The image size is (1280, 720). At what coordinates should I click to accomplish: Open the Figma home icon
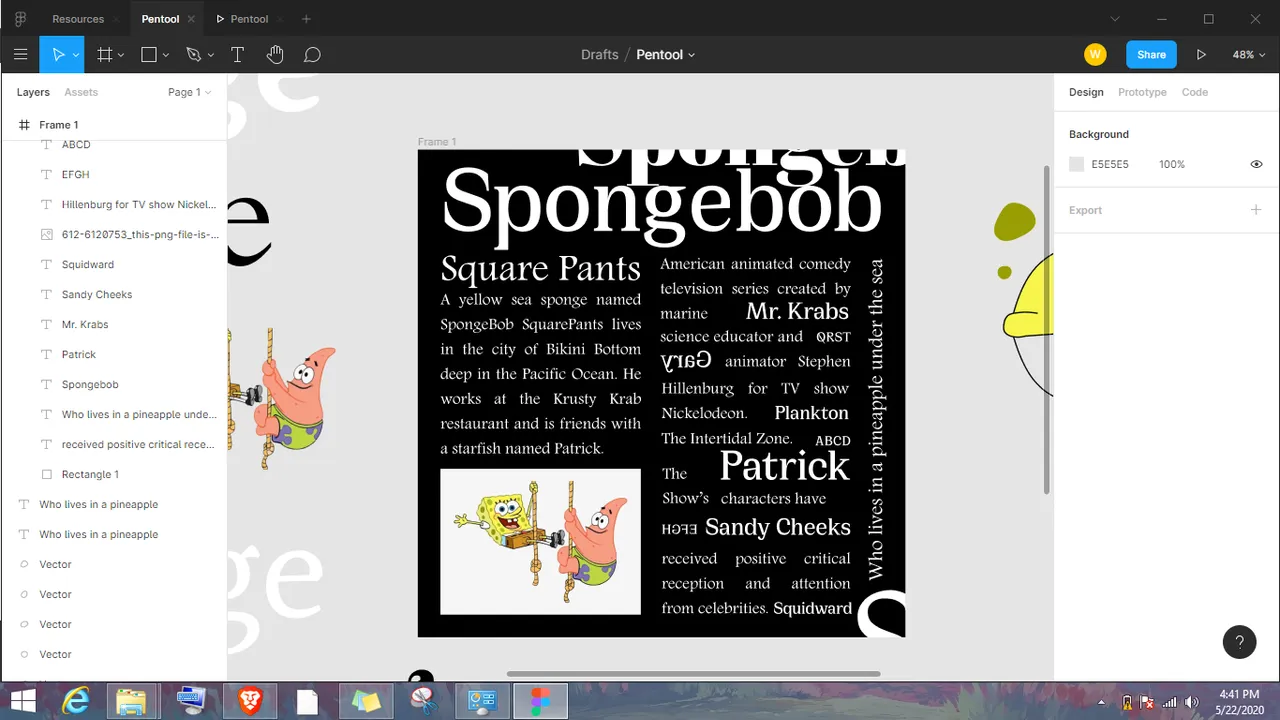tap(20, 19)
